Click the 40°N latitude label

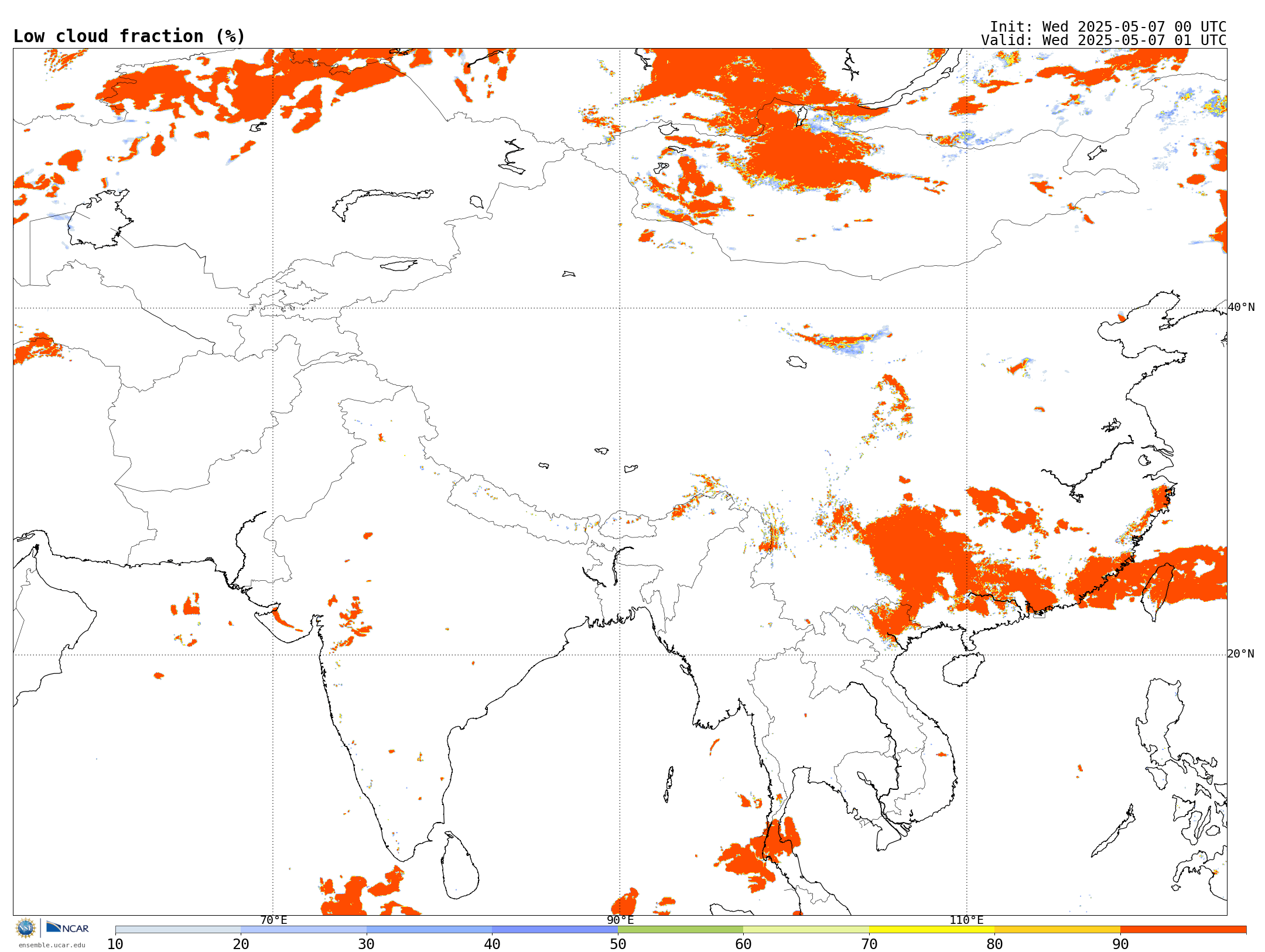pos(1241,307)
